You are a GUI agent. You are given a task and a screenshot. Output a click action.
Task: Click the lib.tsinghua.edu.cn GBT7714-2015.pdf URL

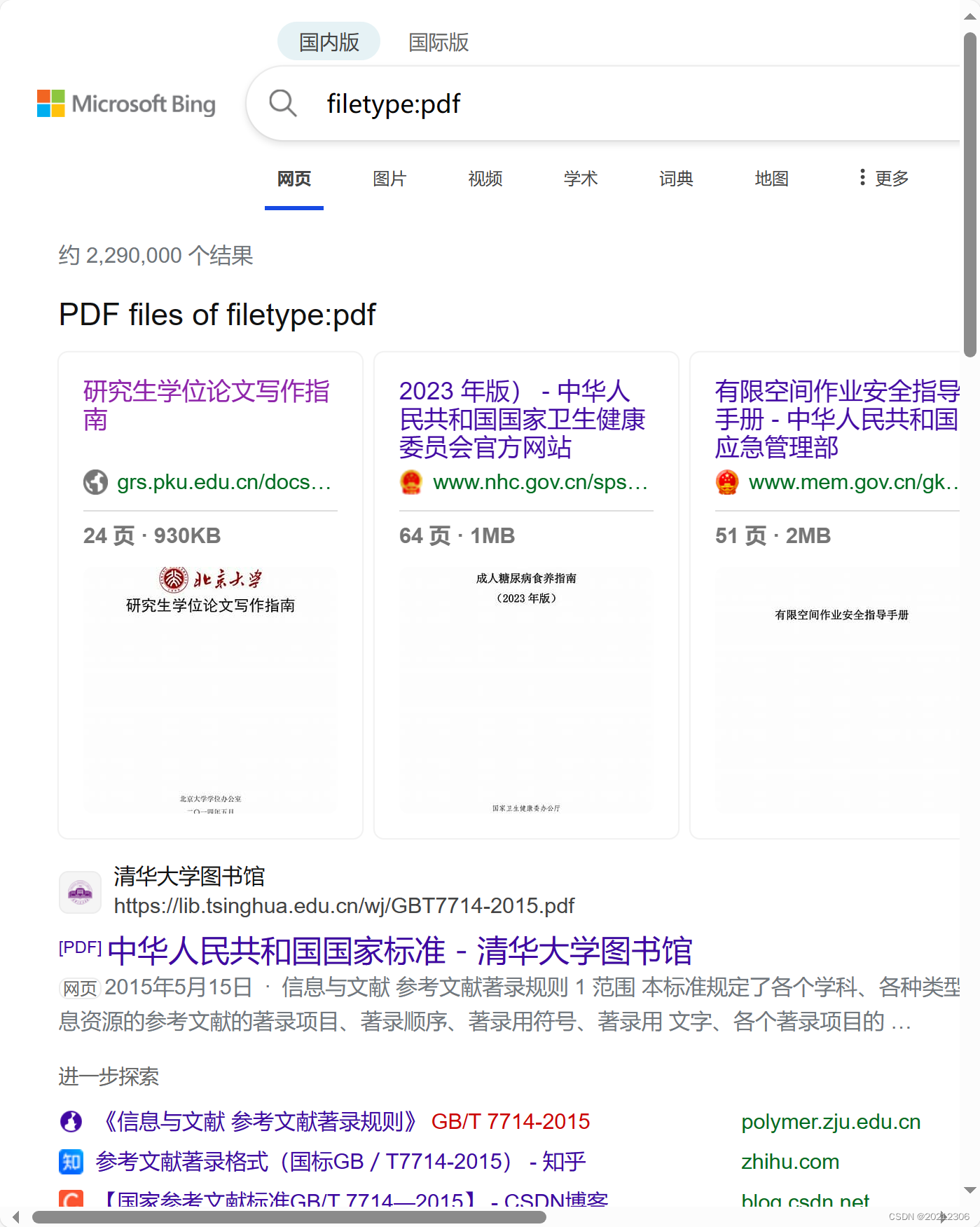[x=344, y=906]
